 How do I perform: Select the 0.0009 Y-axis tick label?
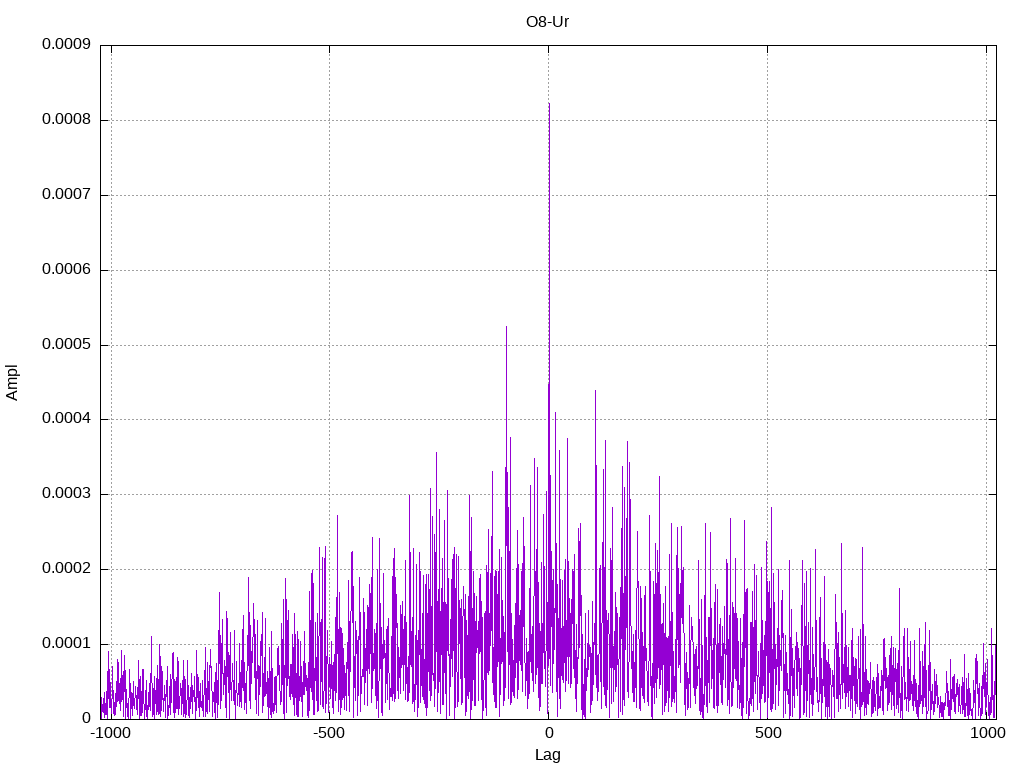[x=66, y=44]
